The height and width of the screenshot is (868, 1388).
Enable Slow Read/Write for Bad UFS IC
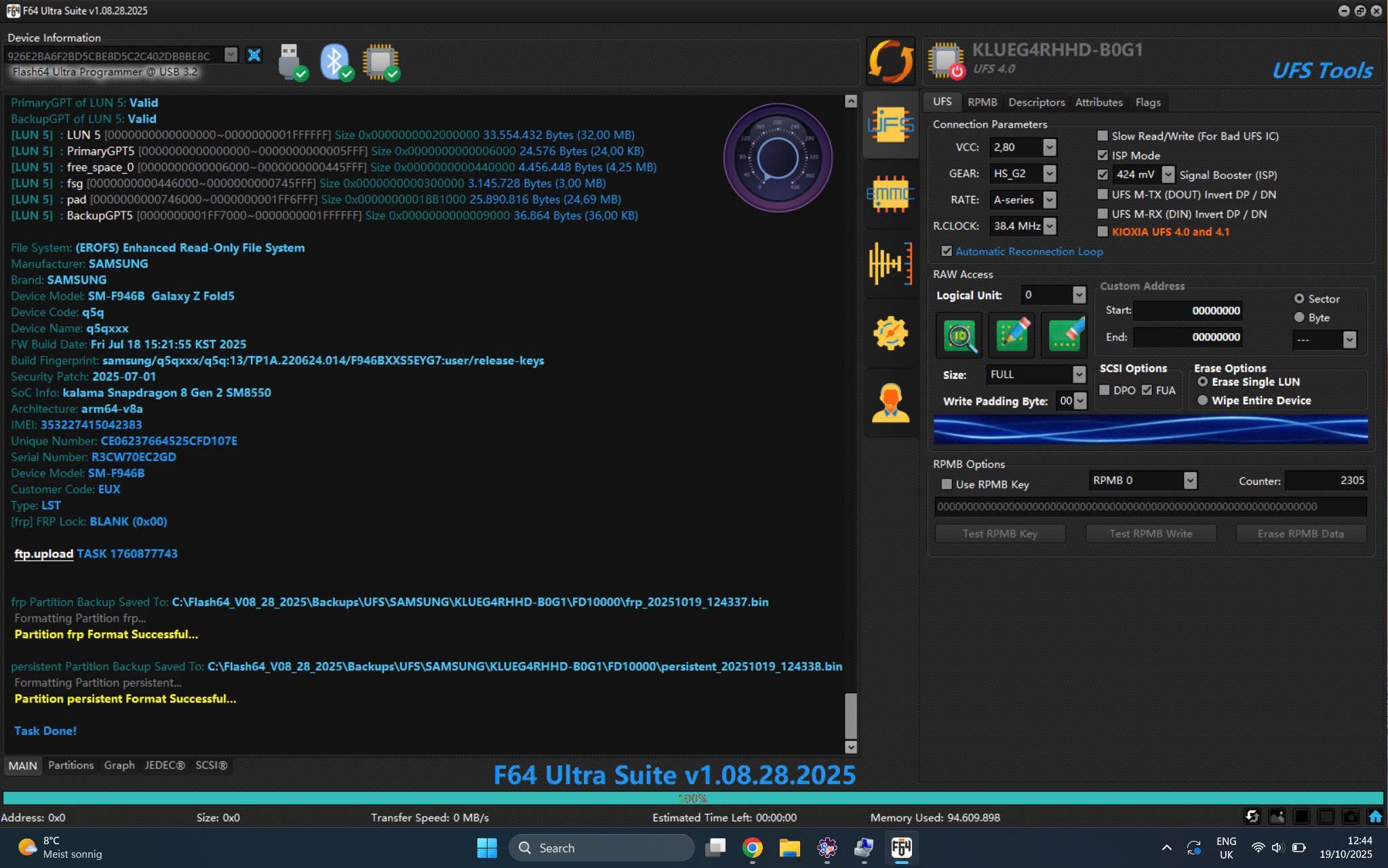pyautogui.click(x=1103, y=136)
